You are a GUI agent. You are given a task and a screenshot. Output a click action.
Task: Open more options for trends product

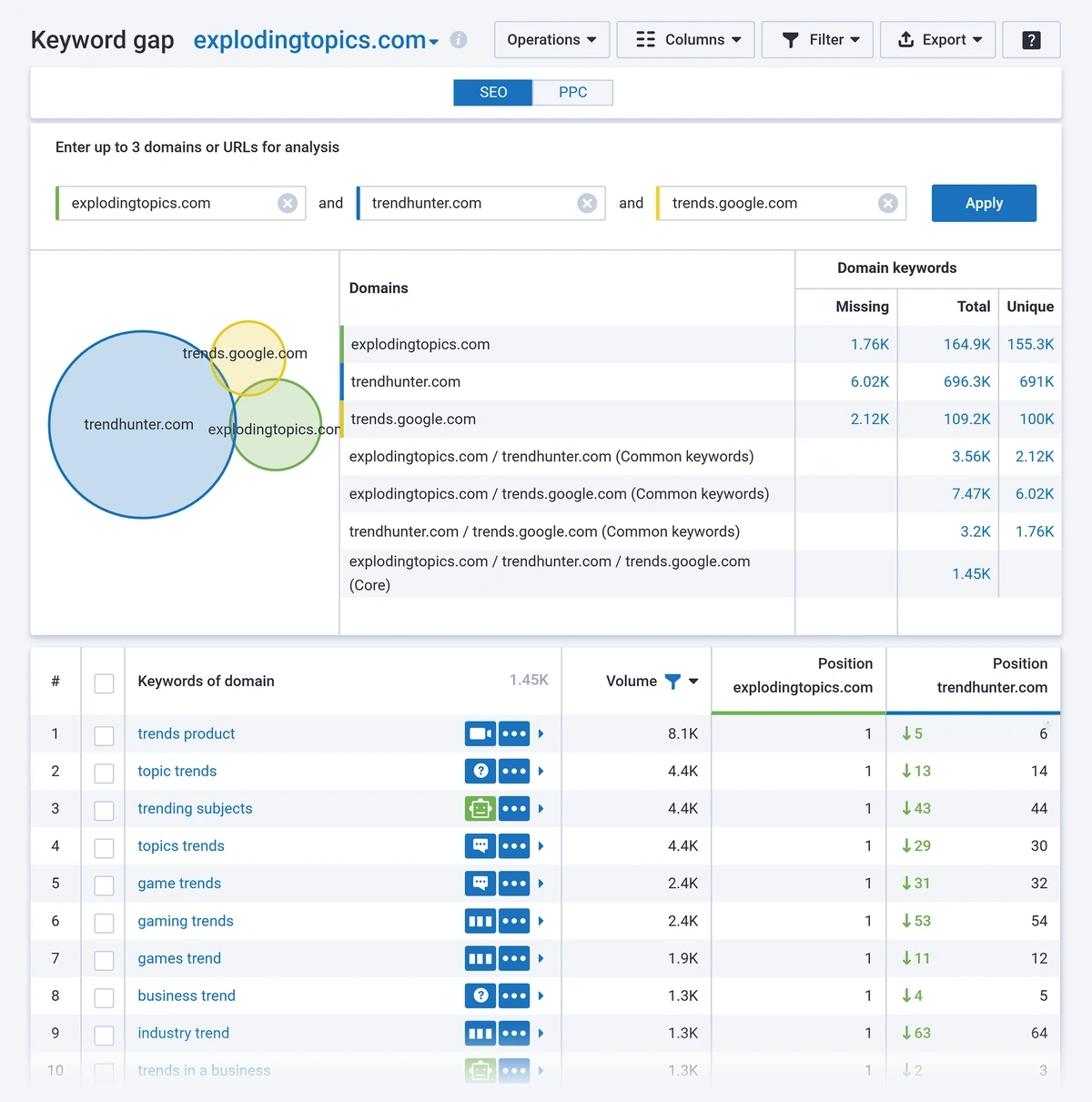tap(514, 733)
